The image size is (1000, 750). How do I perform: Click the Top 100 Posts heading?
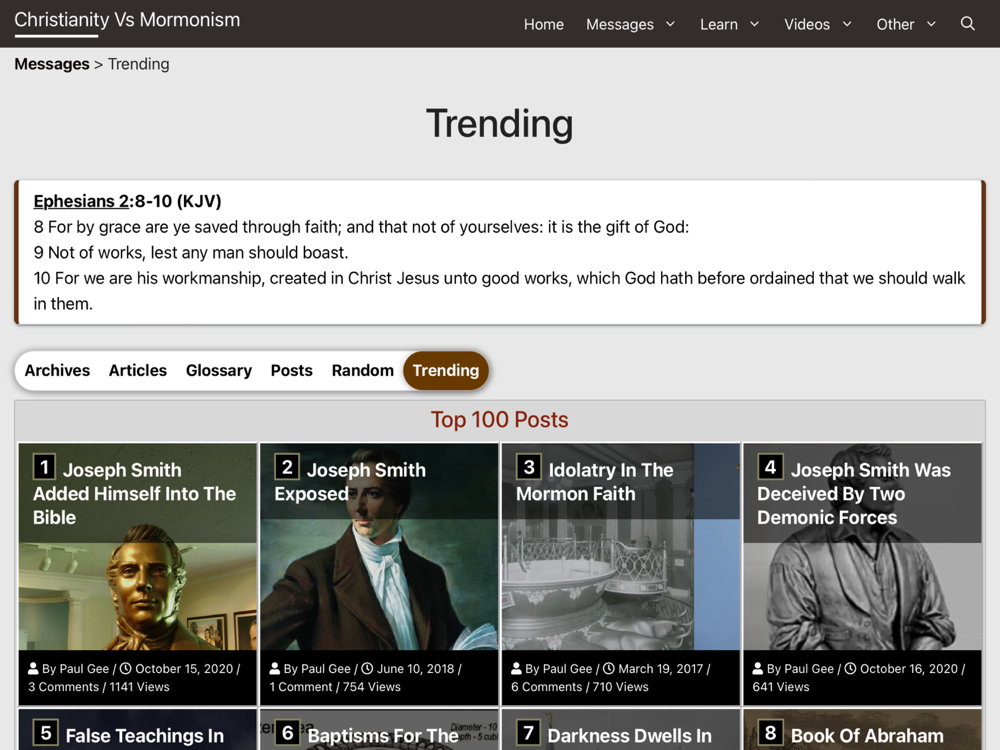499,420
